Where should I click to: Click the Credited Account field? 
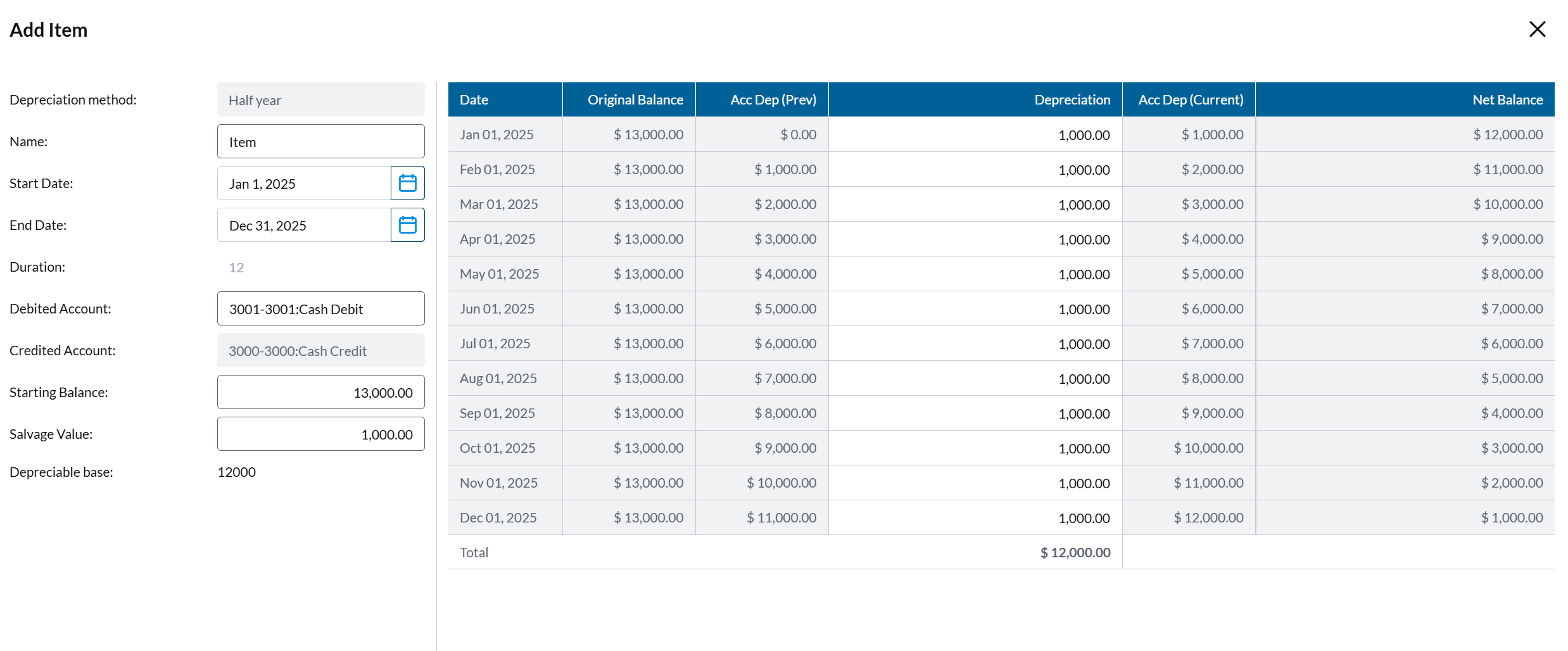click(320, 351)
